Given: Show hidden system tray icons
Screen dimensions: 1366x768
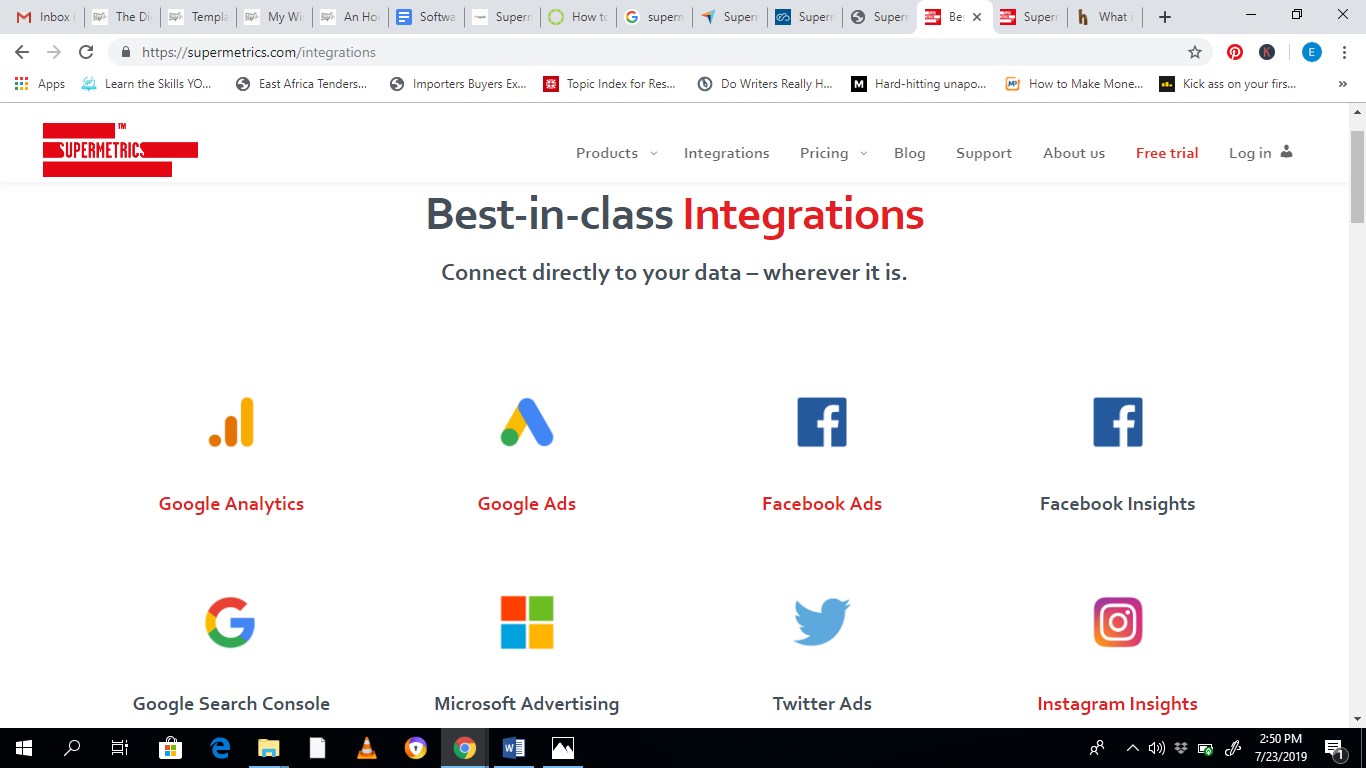Looking at the screenshot, I should tap(1132, 748).
